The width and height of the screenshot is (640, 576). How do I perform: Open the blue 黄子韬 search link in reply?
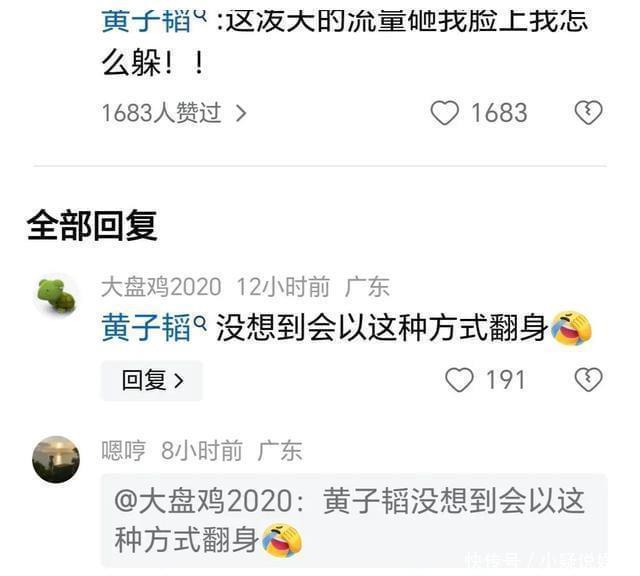(146, 328)
